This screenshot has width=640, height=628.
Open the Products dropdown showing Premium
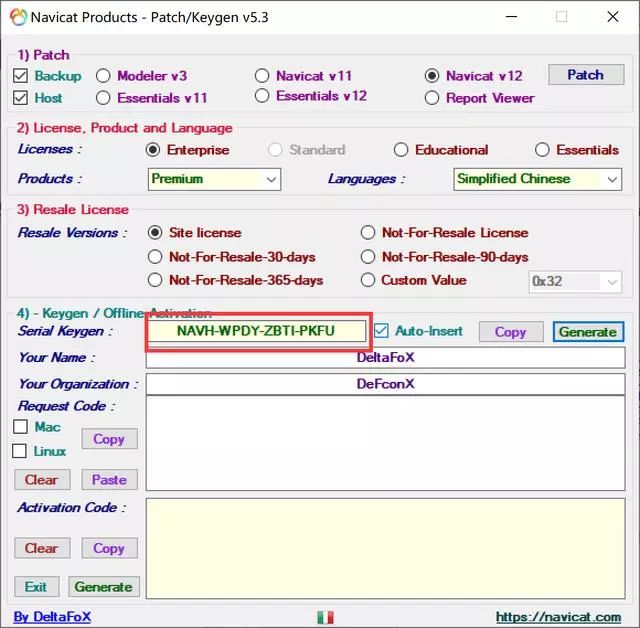coord(214,179)
